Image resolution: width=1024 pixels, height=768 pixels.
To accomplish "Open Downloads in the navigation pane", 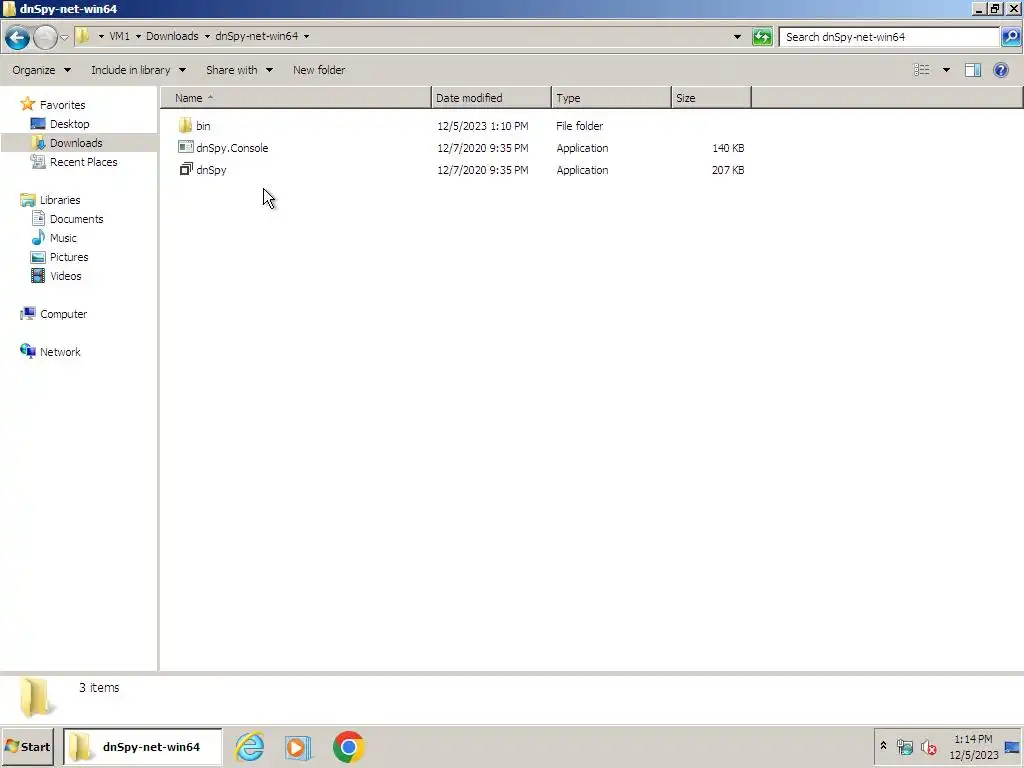I will tap(76, 142).
